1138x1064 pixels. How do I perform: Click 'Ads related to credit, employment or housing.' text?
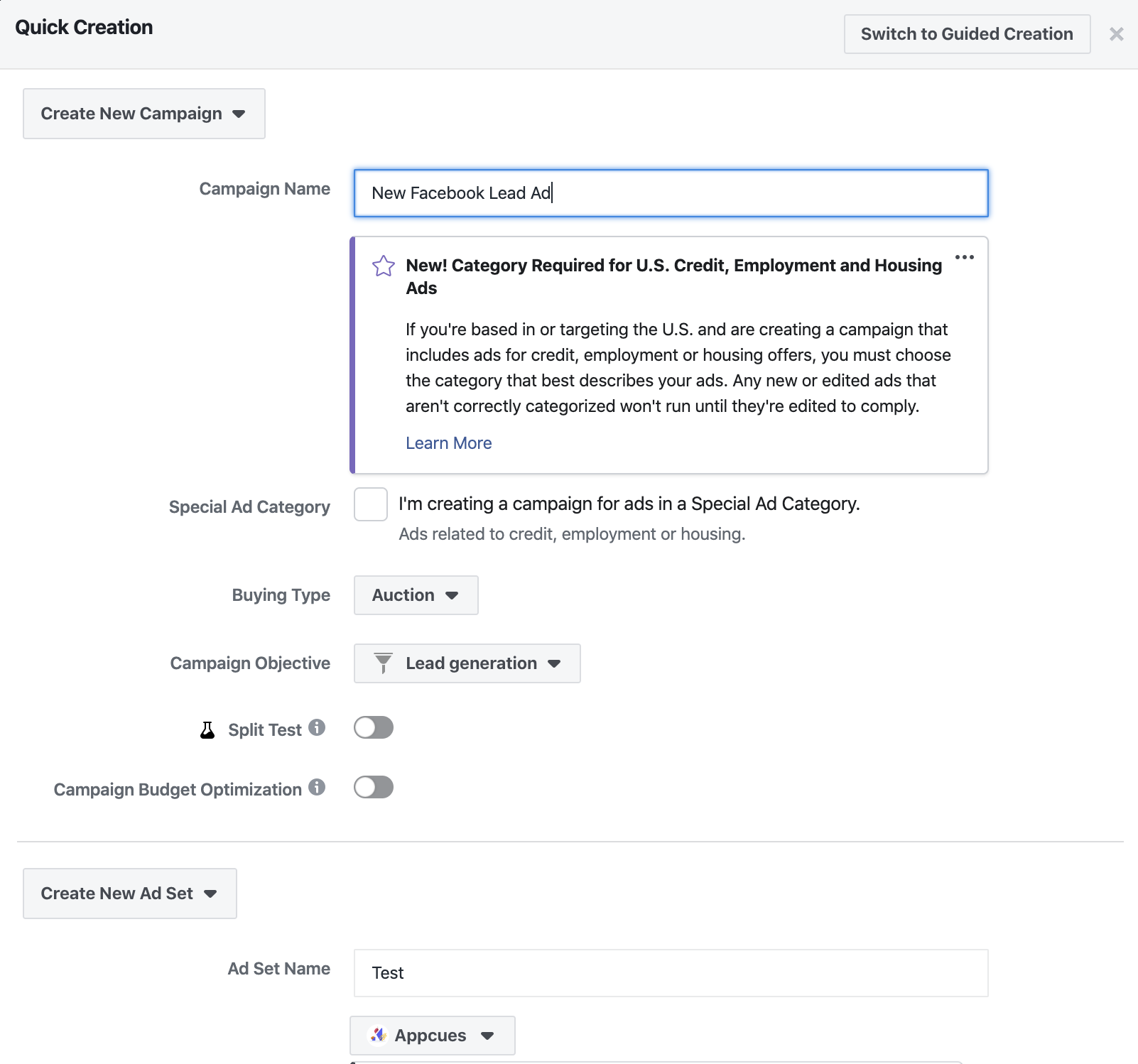572,534
